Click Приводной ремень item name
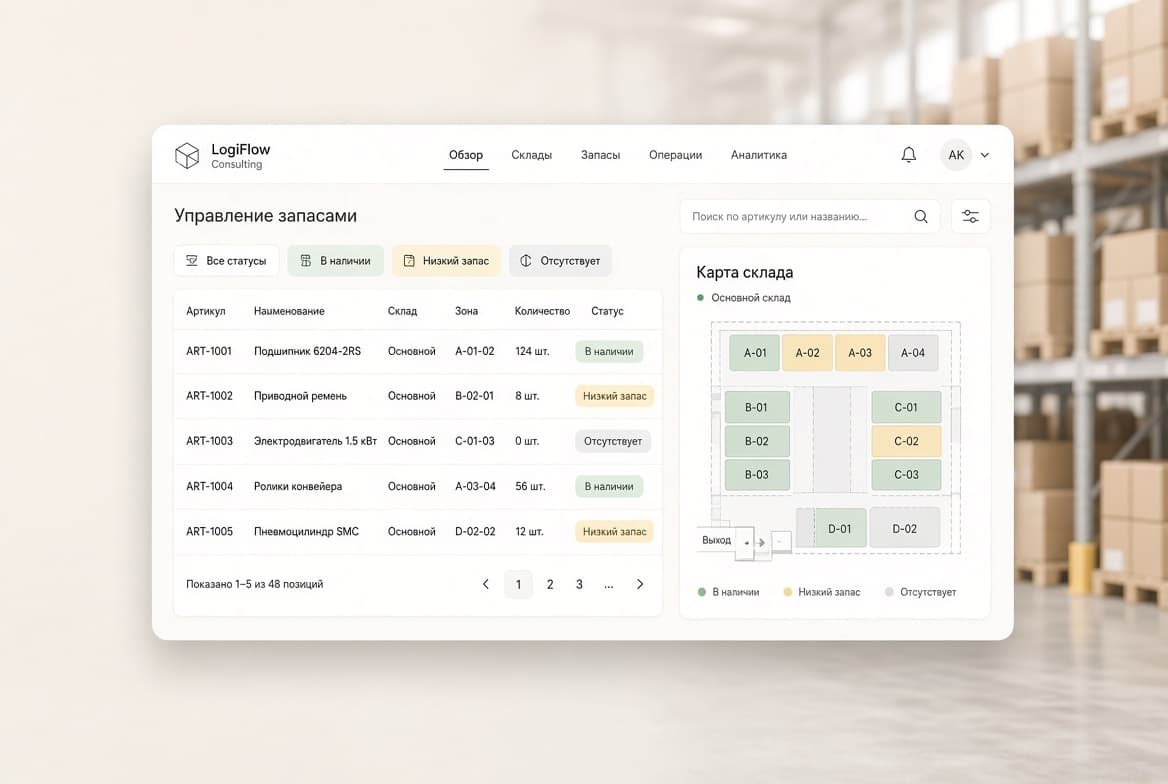 pos(300,396)
